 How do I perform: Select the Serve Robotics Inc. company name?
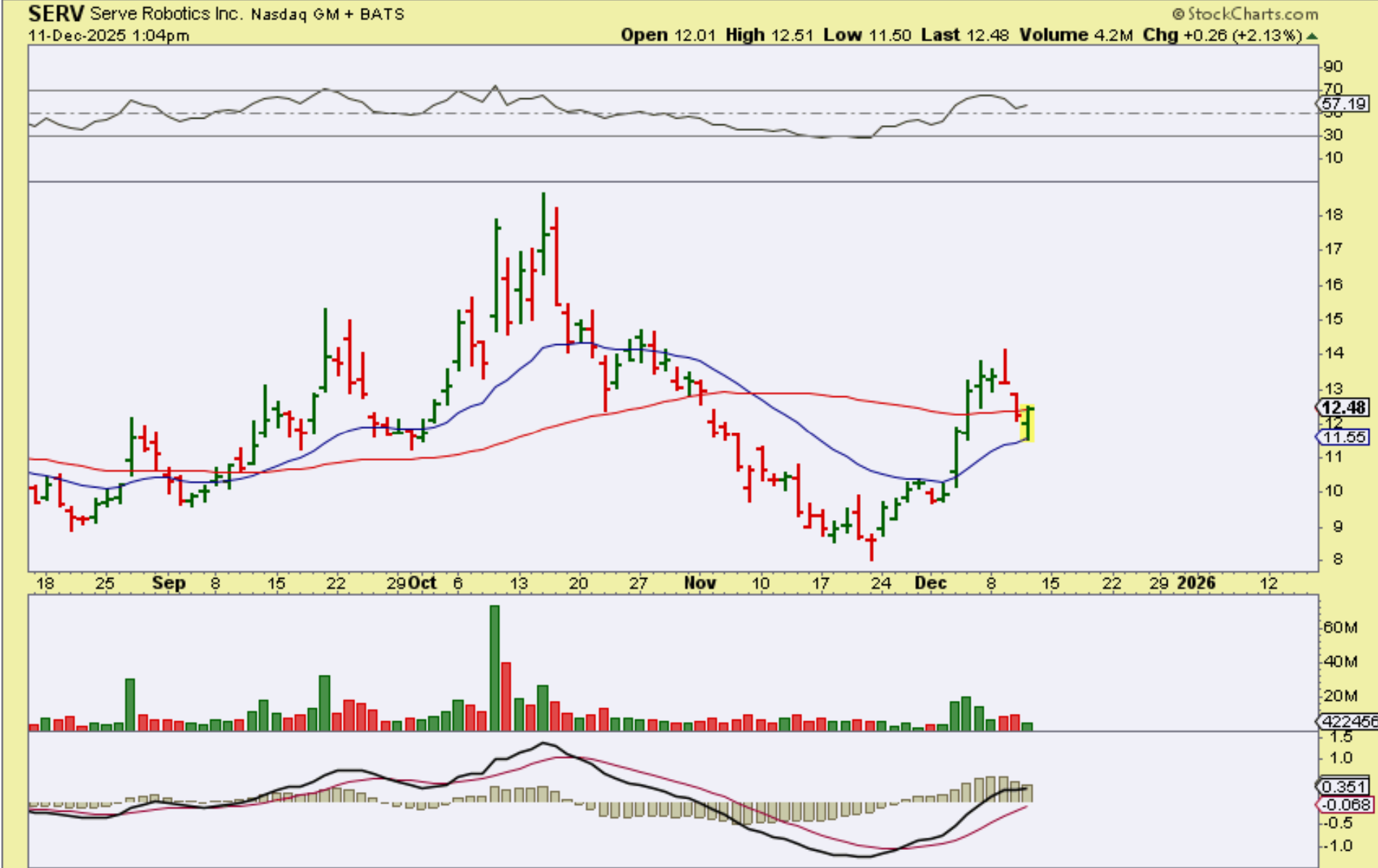pos(166,14)
